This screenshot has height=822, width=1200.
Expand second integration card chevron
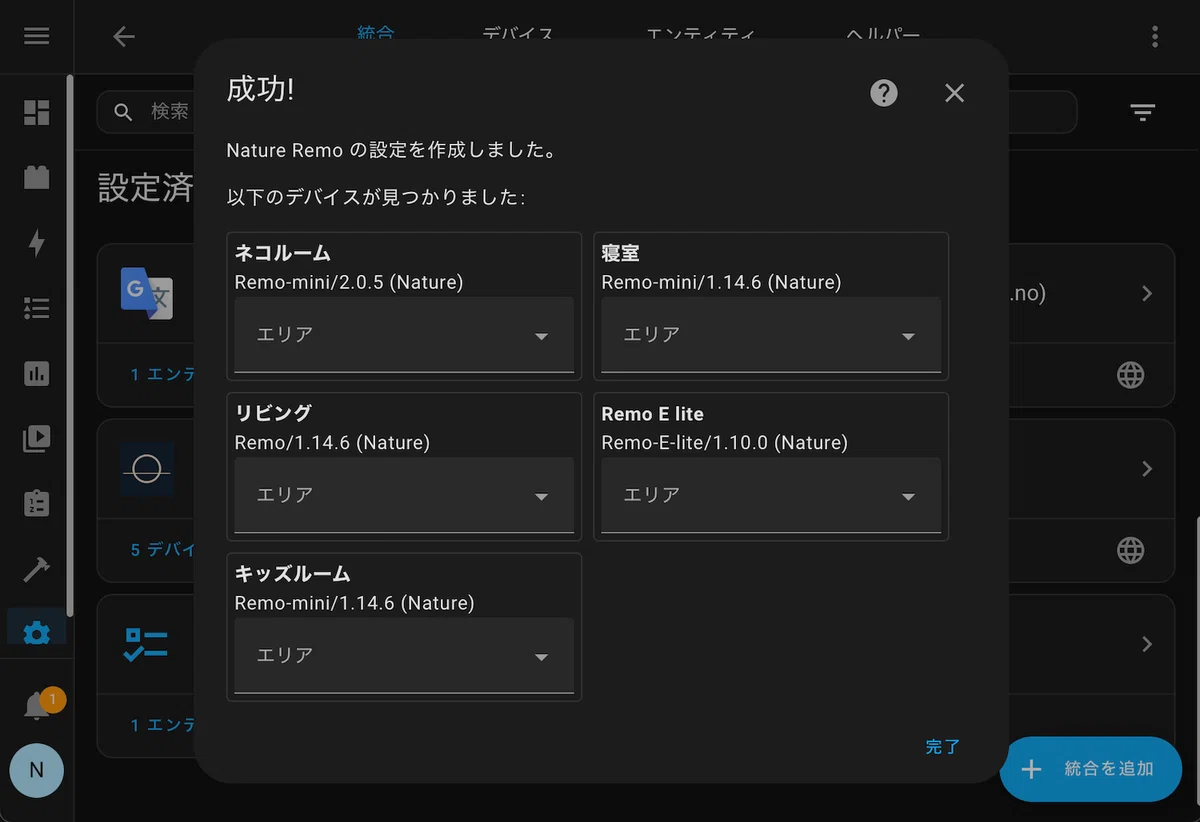coord(1147,469)
